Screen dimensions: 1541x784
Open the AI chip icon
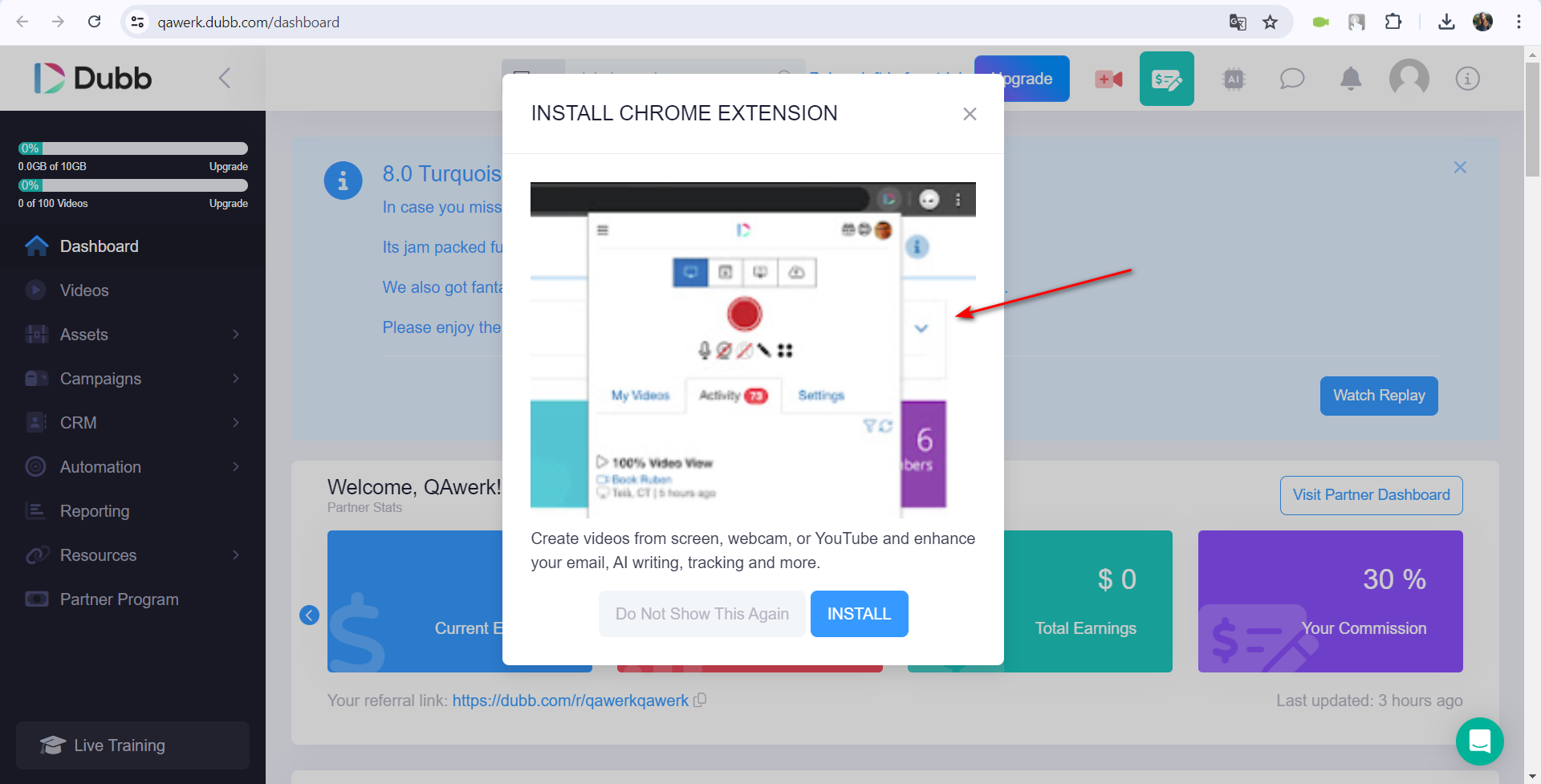(1234, 79)
